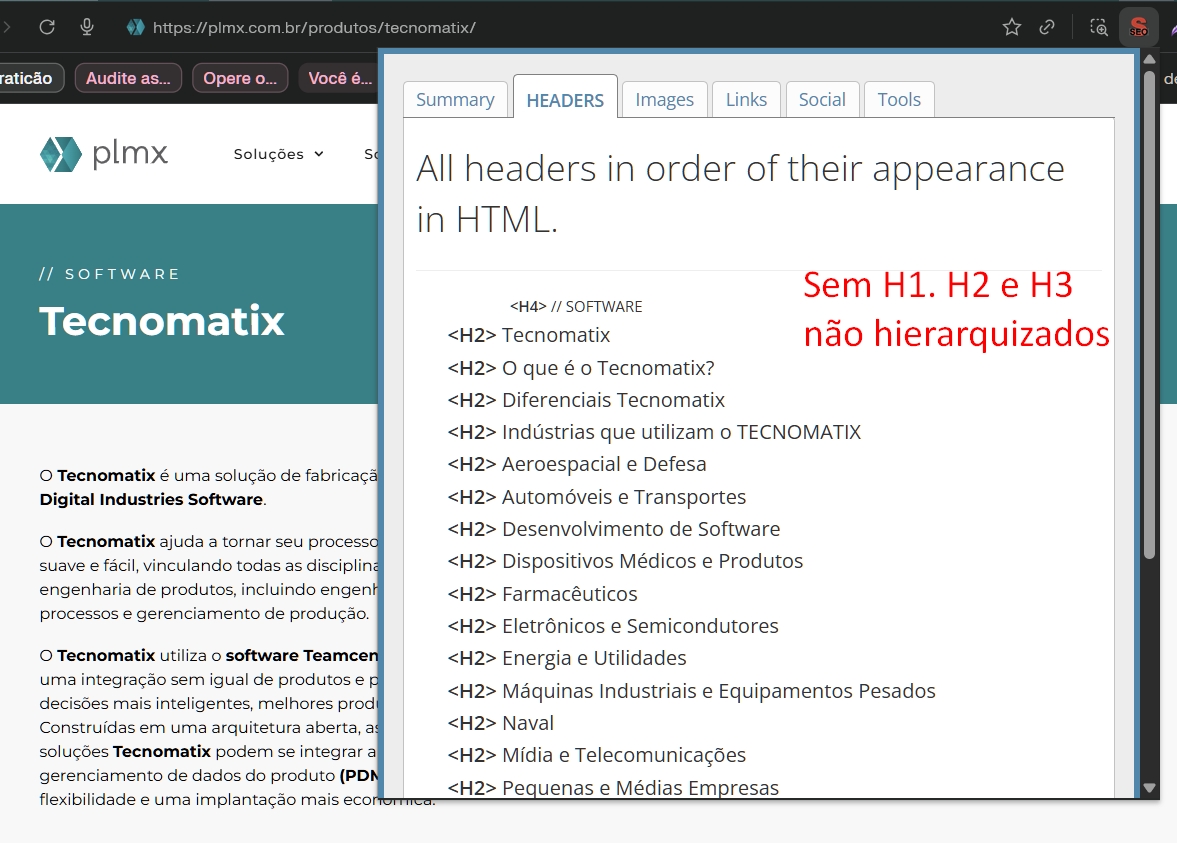Click 'Farmacêuticos' header entry
Screen dimensions: 1177x843
pyautogui.click(x=542, y=594)
